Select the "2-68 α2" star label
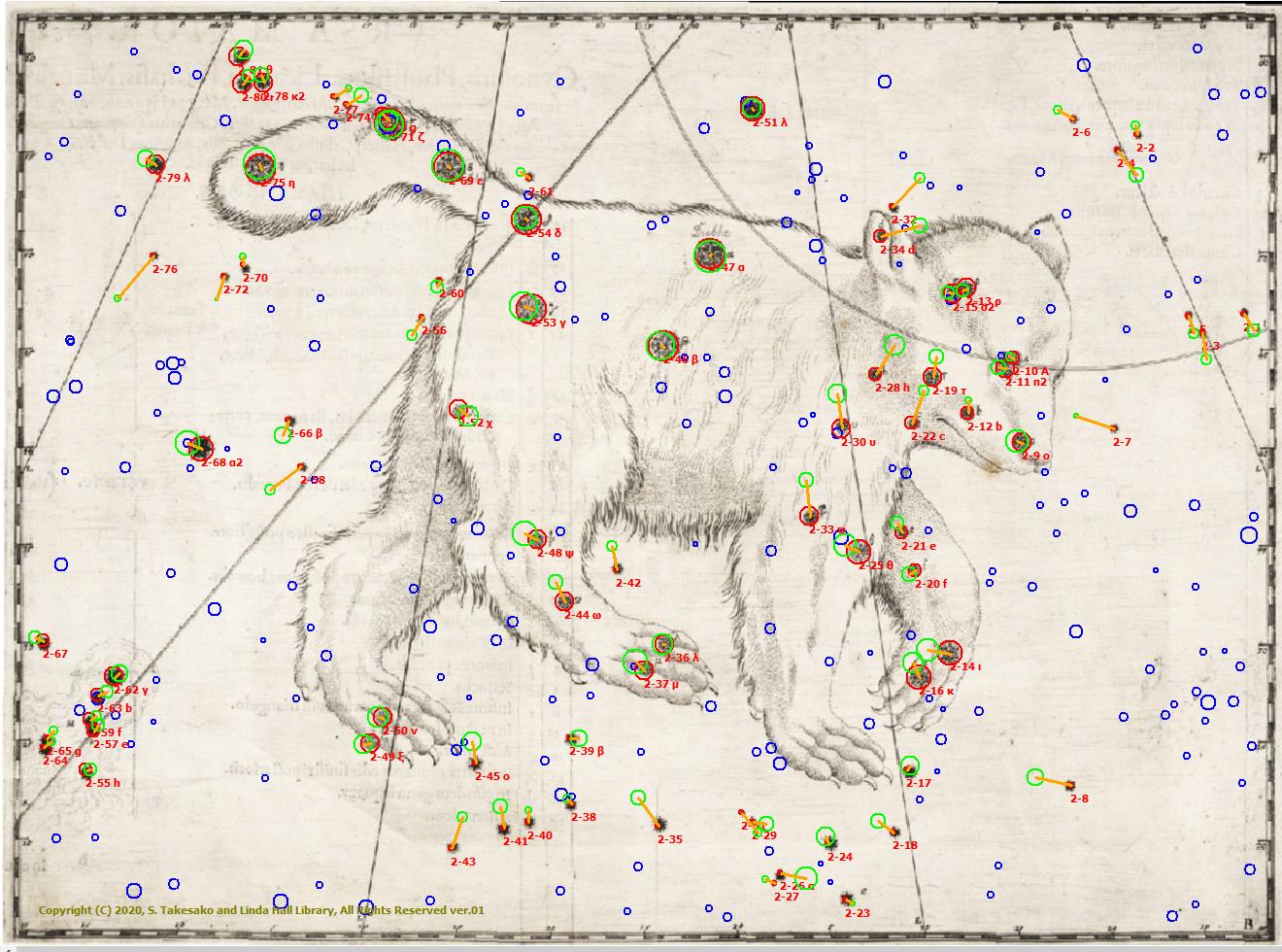Screen dimensions: 1282x952 click(221, 462)
